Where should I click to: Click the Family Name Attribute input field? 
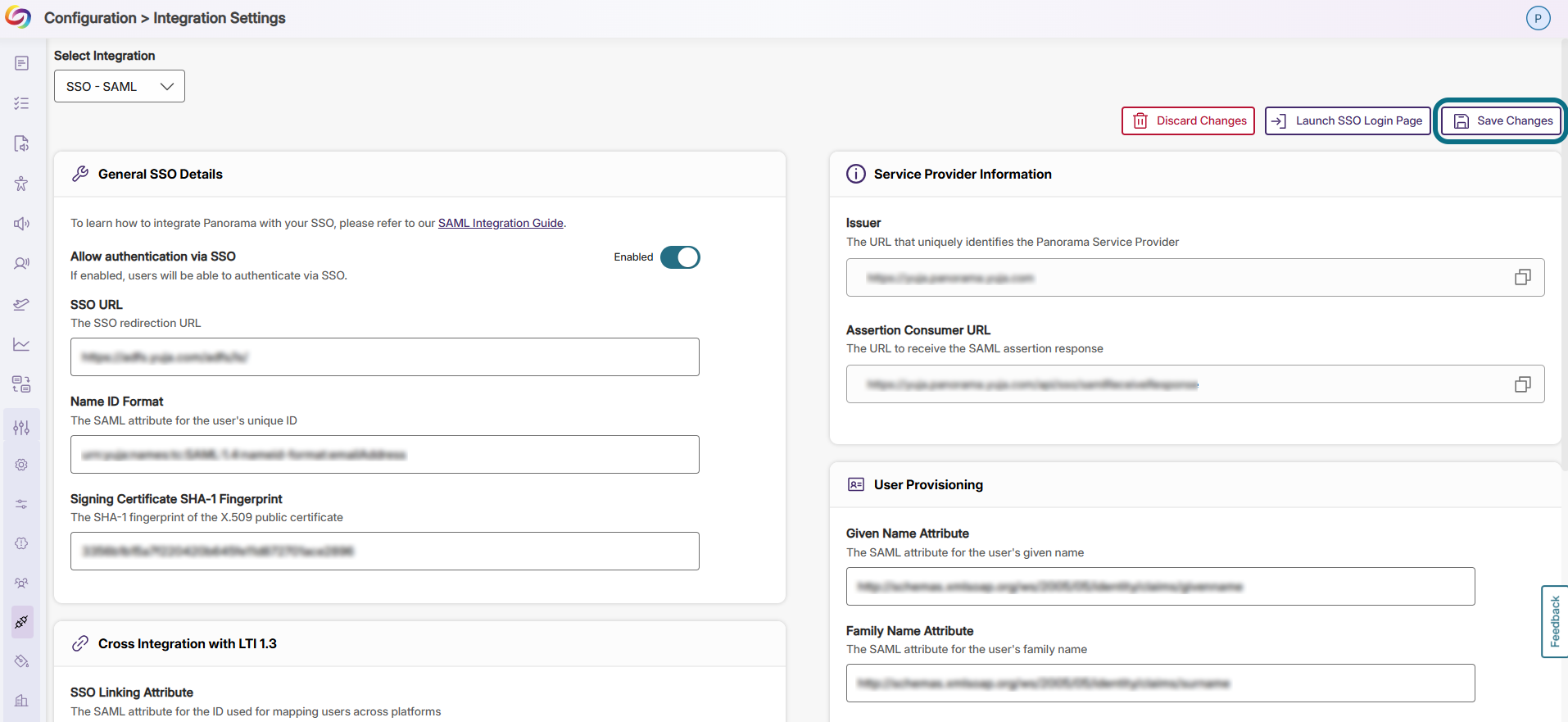[x=1160, y=683]
